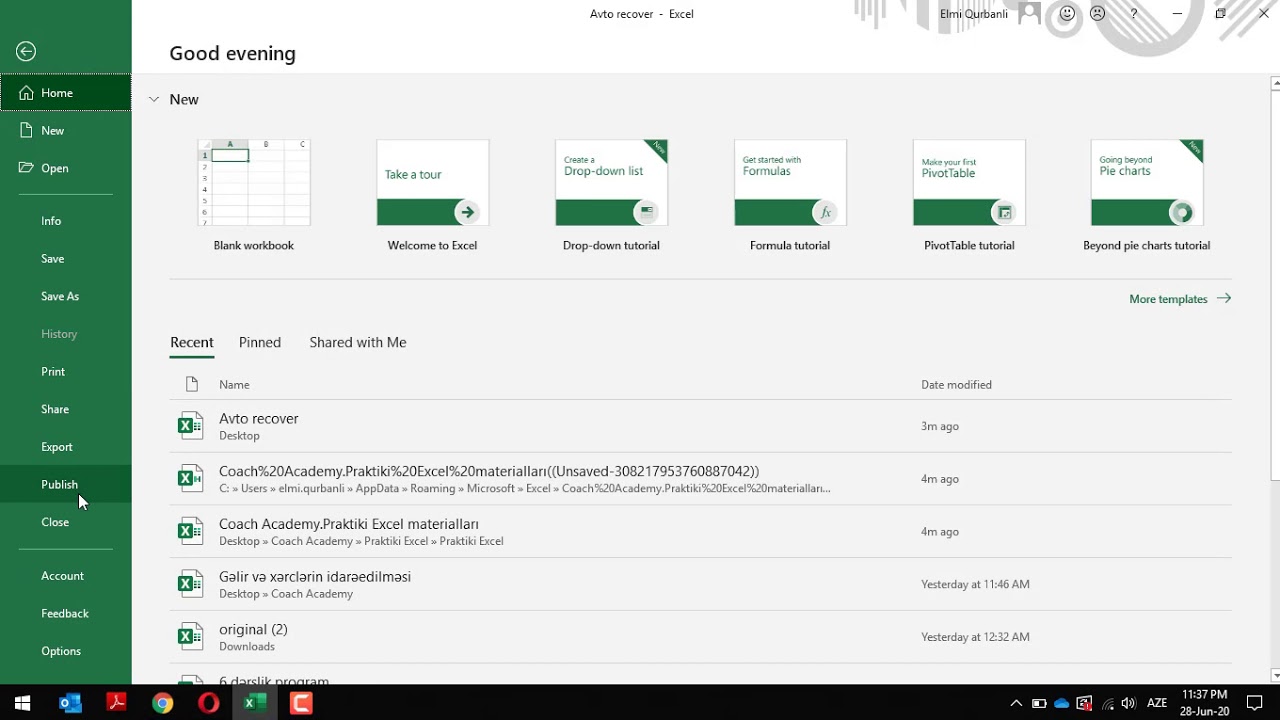The image size is (1280, 720).
Task: Switch to the Recent tab
Action: 192,343
